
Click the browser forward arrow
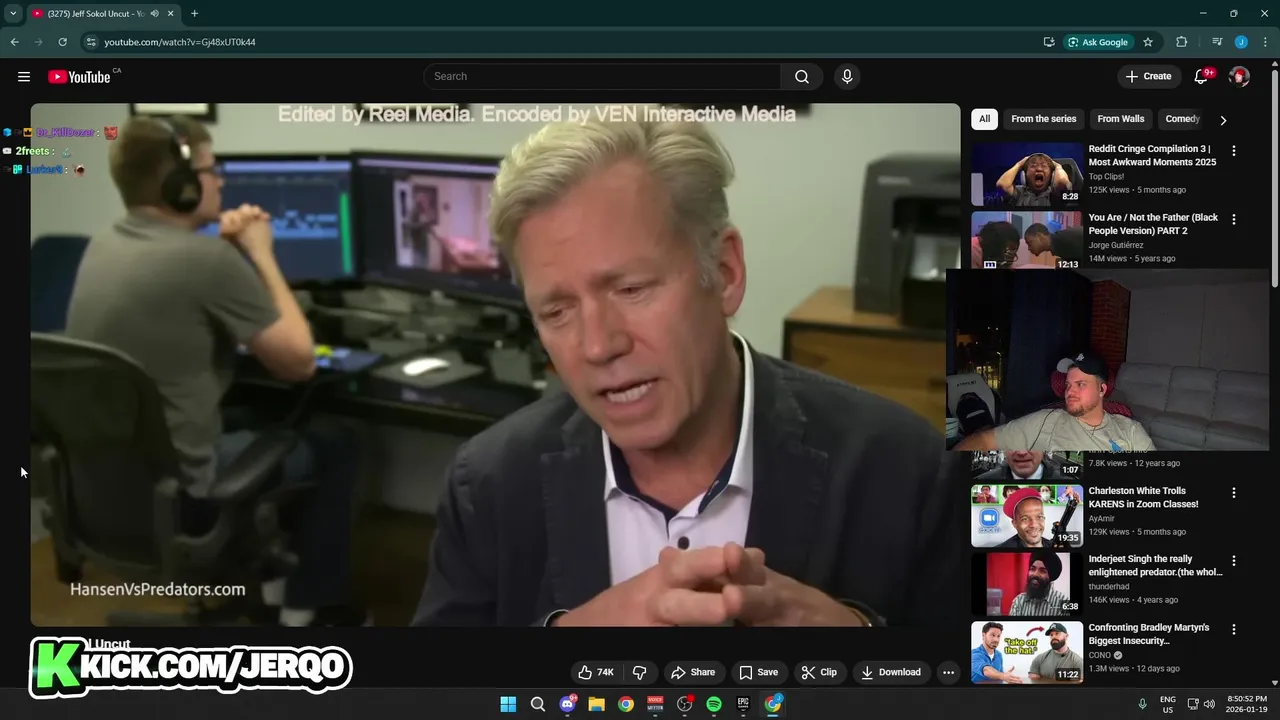click(x=38, y=42)
